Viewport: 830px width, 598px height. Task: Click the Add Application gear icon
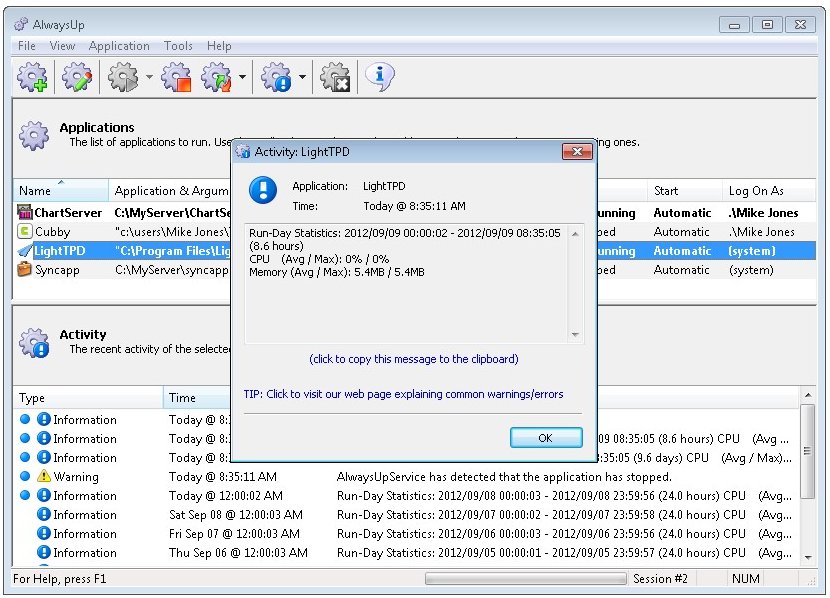[34, 77]
